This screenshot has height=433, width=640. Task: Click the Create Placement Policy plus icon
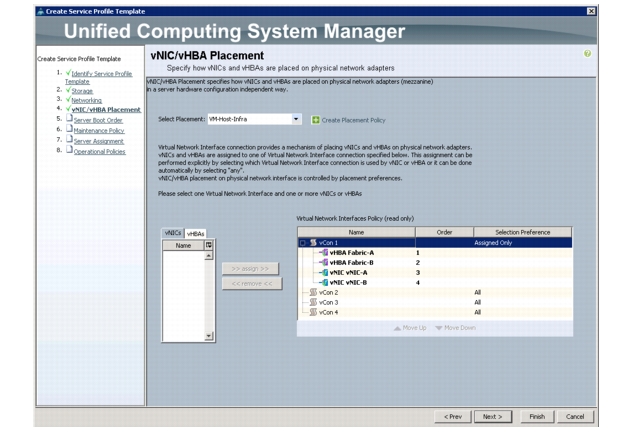coord(316,120)
